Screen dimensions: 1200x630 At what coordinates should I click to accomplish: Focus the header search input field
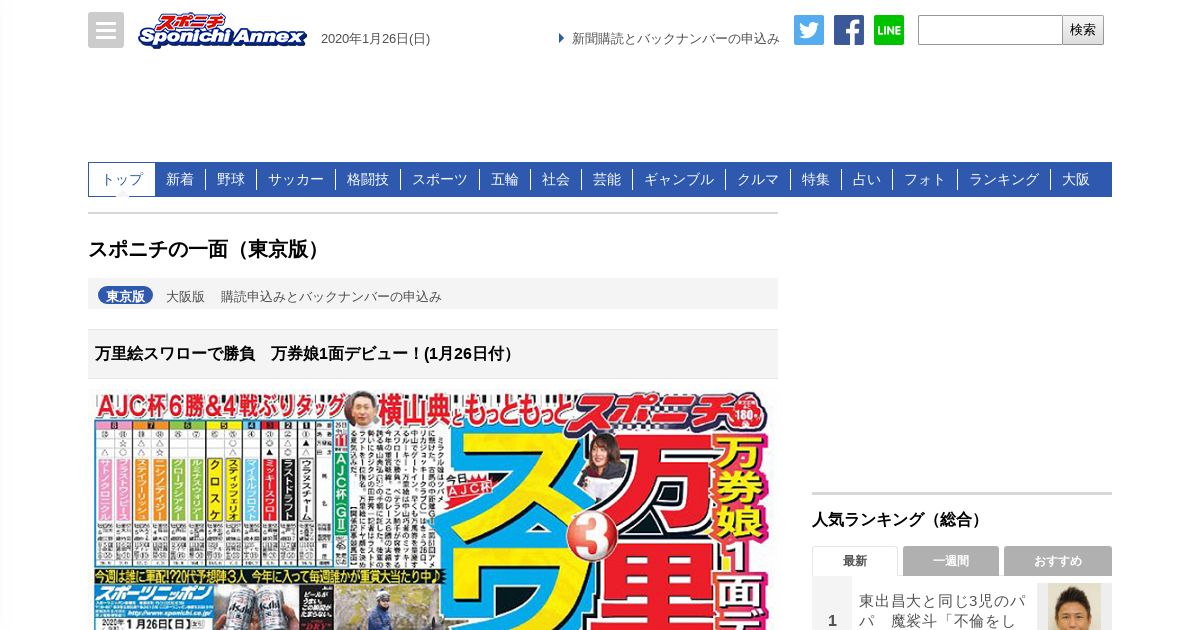pyautogui.click(x=990, y=30)
